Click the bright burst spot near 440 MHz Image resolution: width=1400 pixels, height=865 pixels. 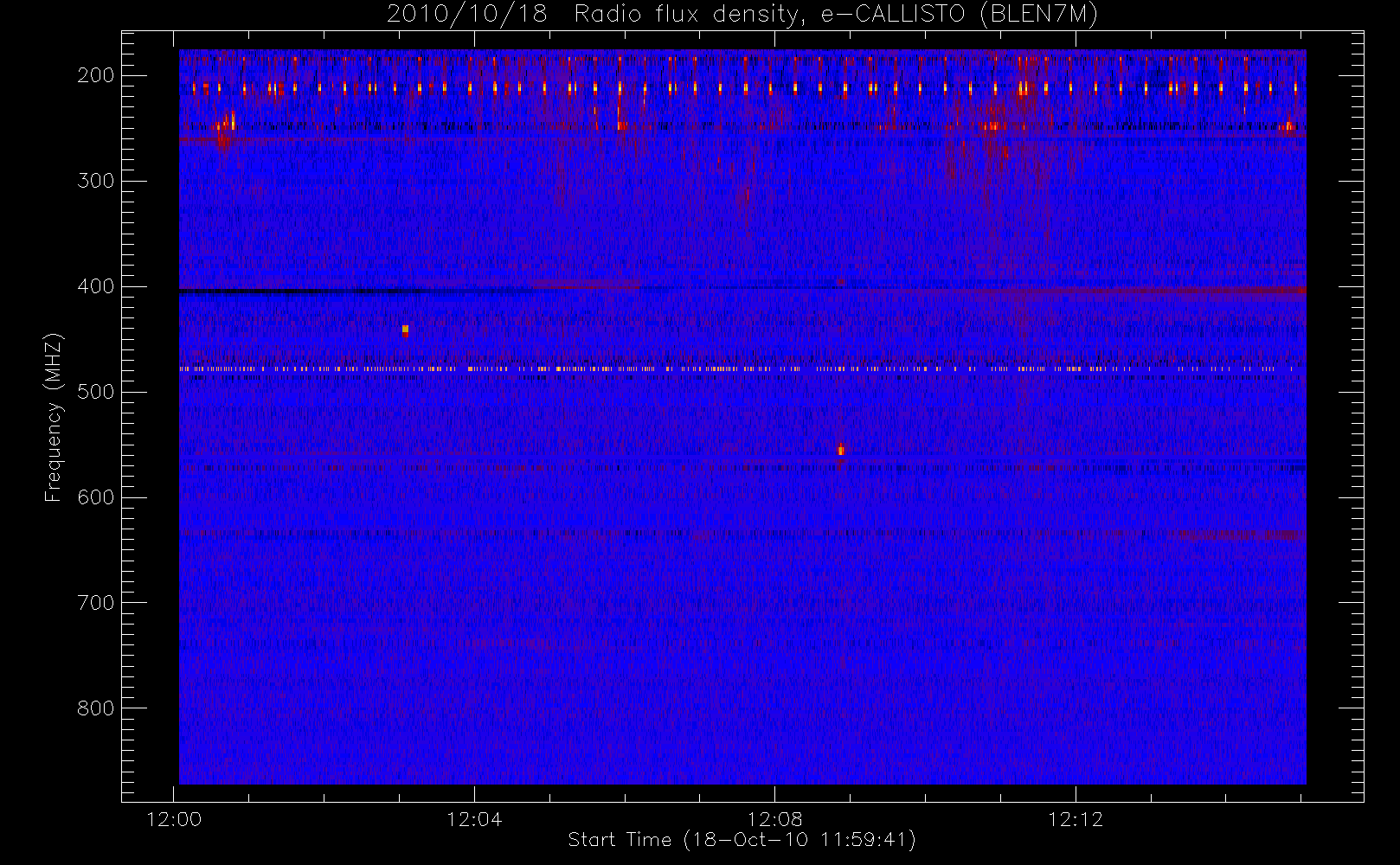point(405,330)
